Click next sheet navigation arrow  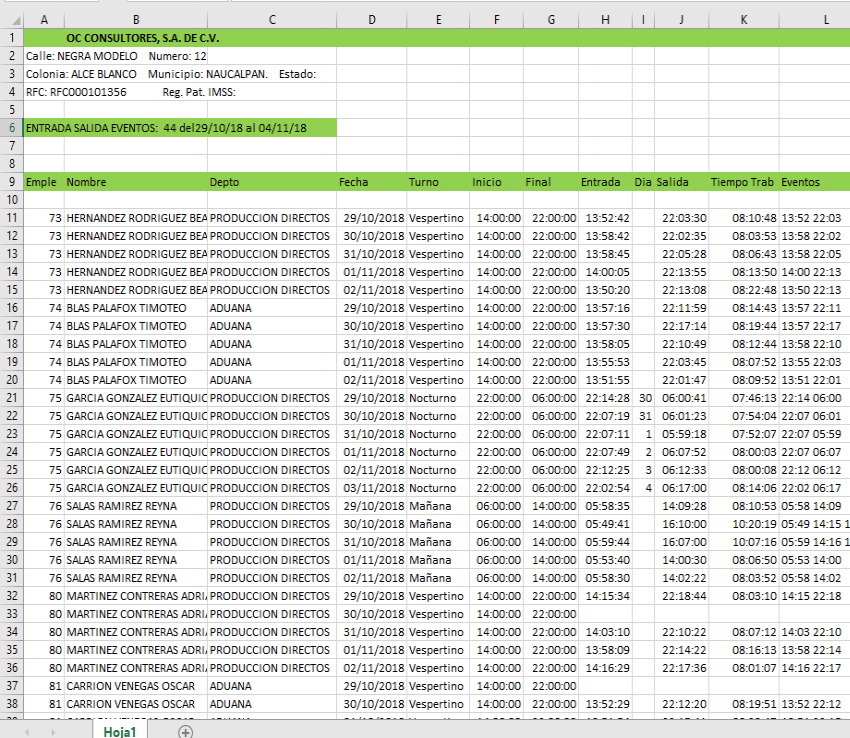pos(51,731)
